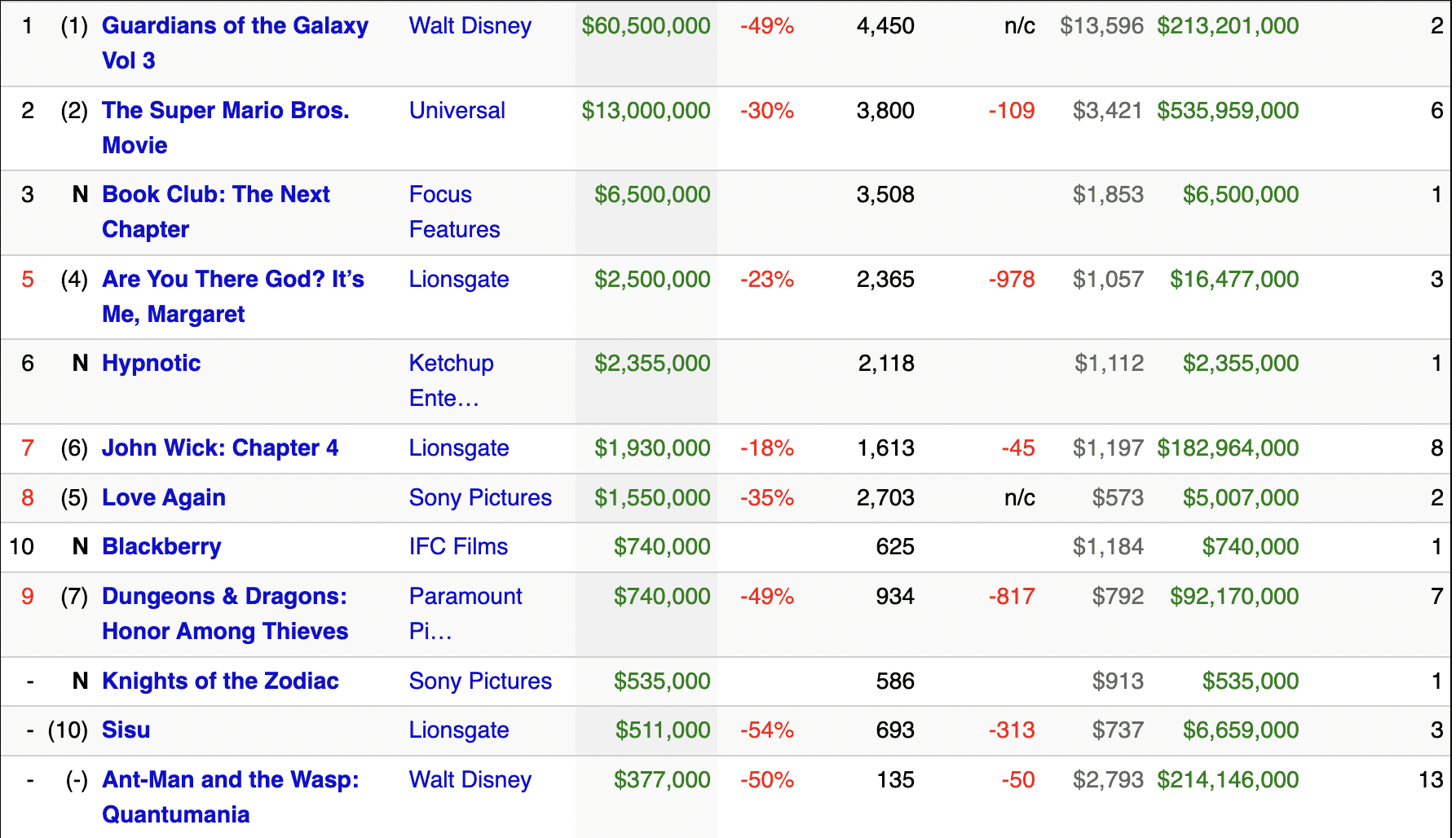Viewport: 1456px width, 838px height.
Task: Select the -109 theater change
Action: [1012, 111]
